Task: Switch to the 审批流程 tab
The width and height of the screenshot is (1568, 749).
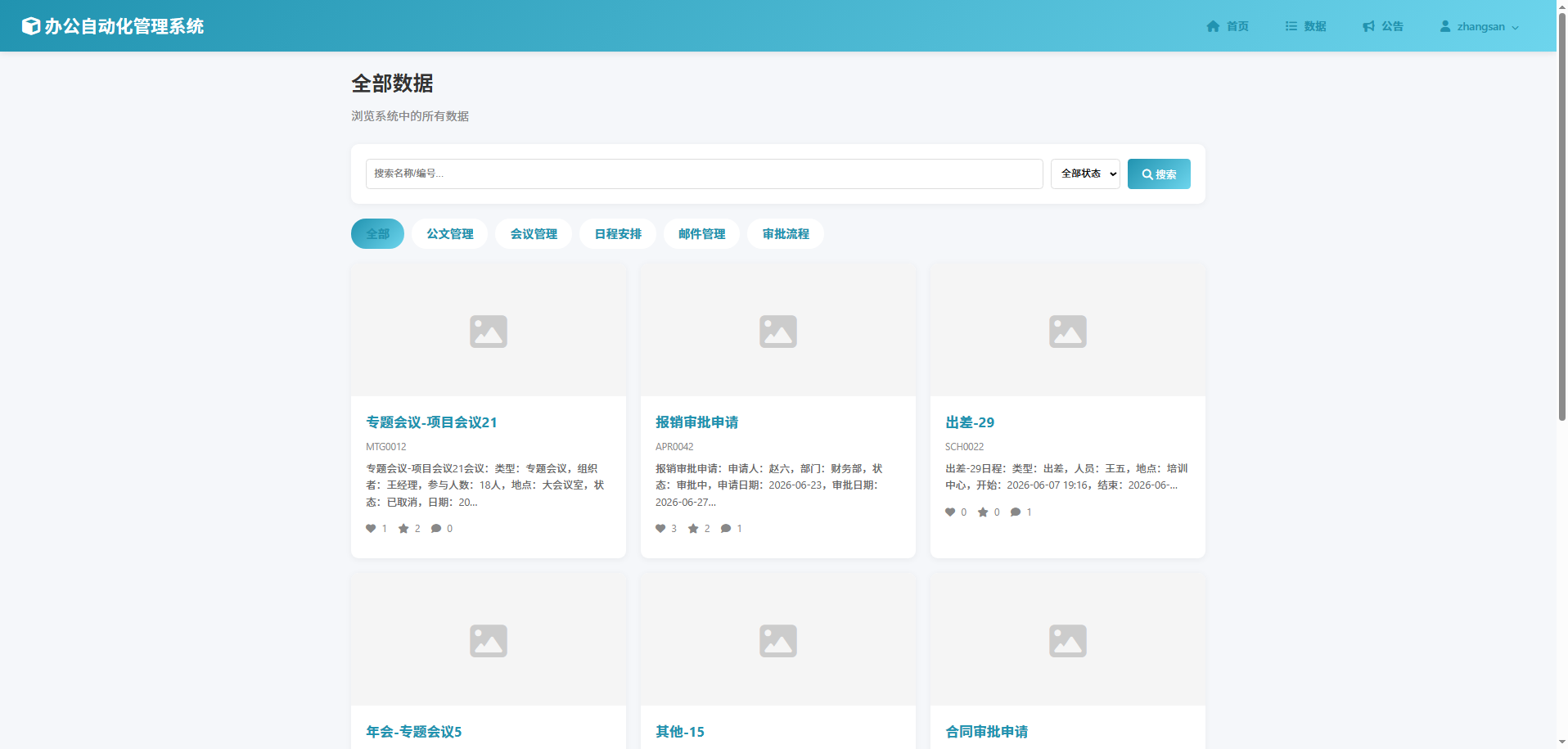Action: (786, 233)
